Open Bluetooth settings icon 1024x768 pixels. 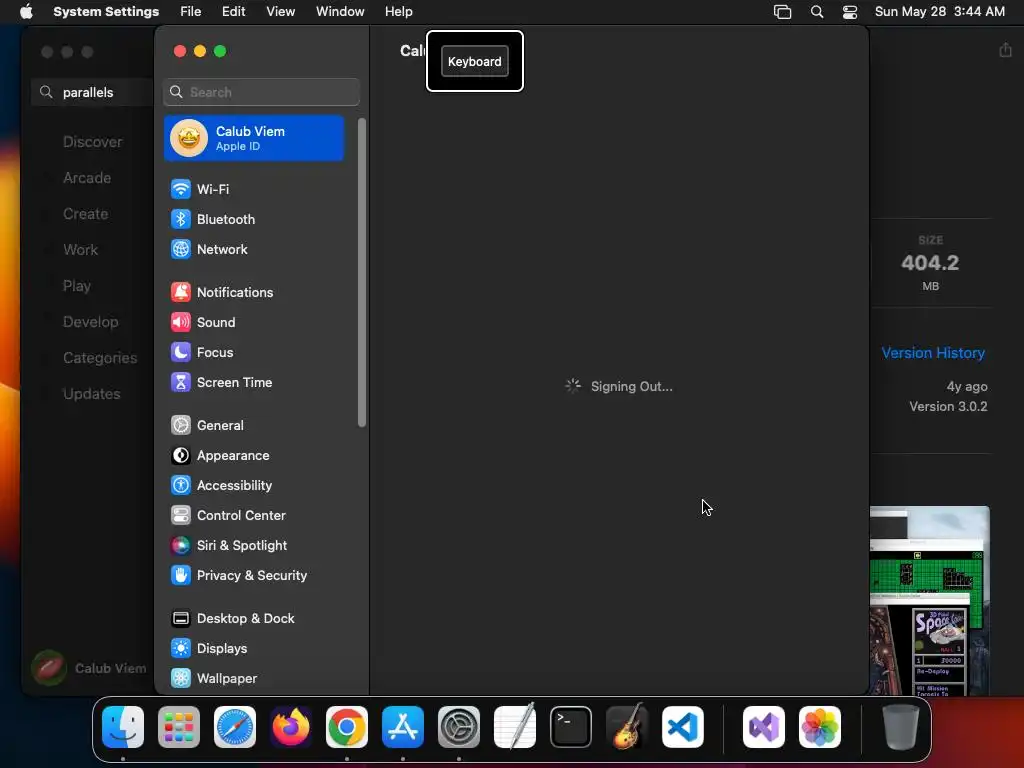pyautogui.click(x=181, y=219)
